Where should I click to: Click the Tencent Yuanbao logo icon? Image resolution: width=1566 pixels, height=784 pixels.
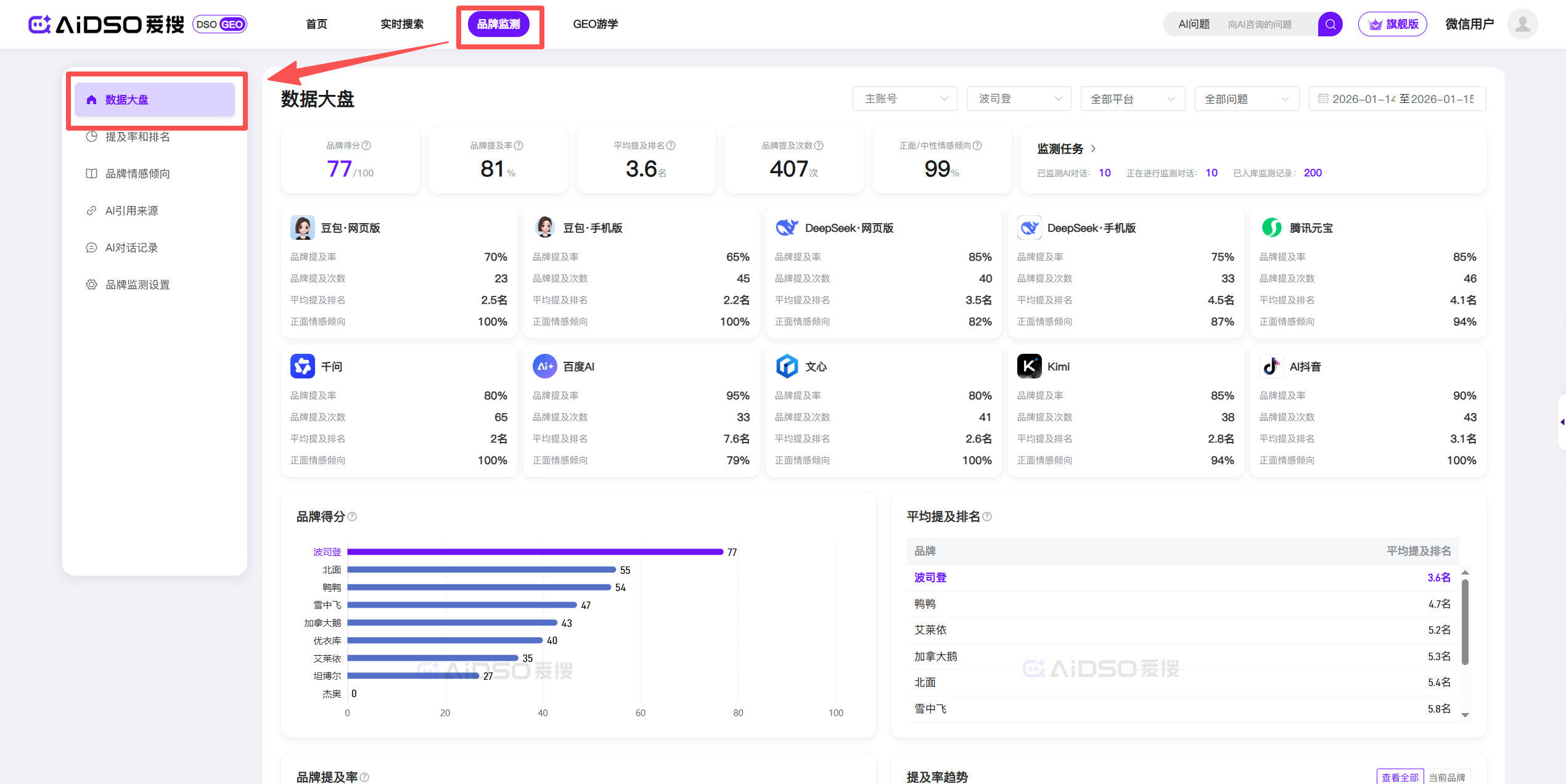click(1271, 227)
